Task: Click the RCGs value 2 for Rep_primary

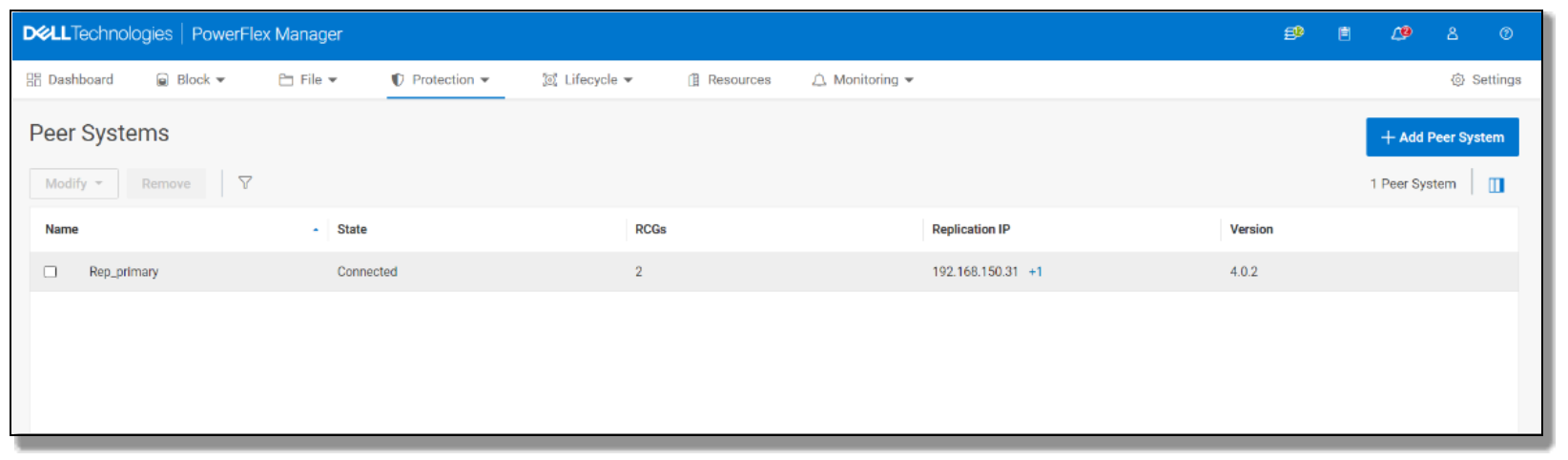Action: [x=639, y=272]
